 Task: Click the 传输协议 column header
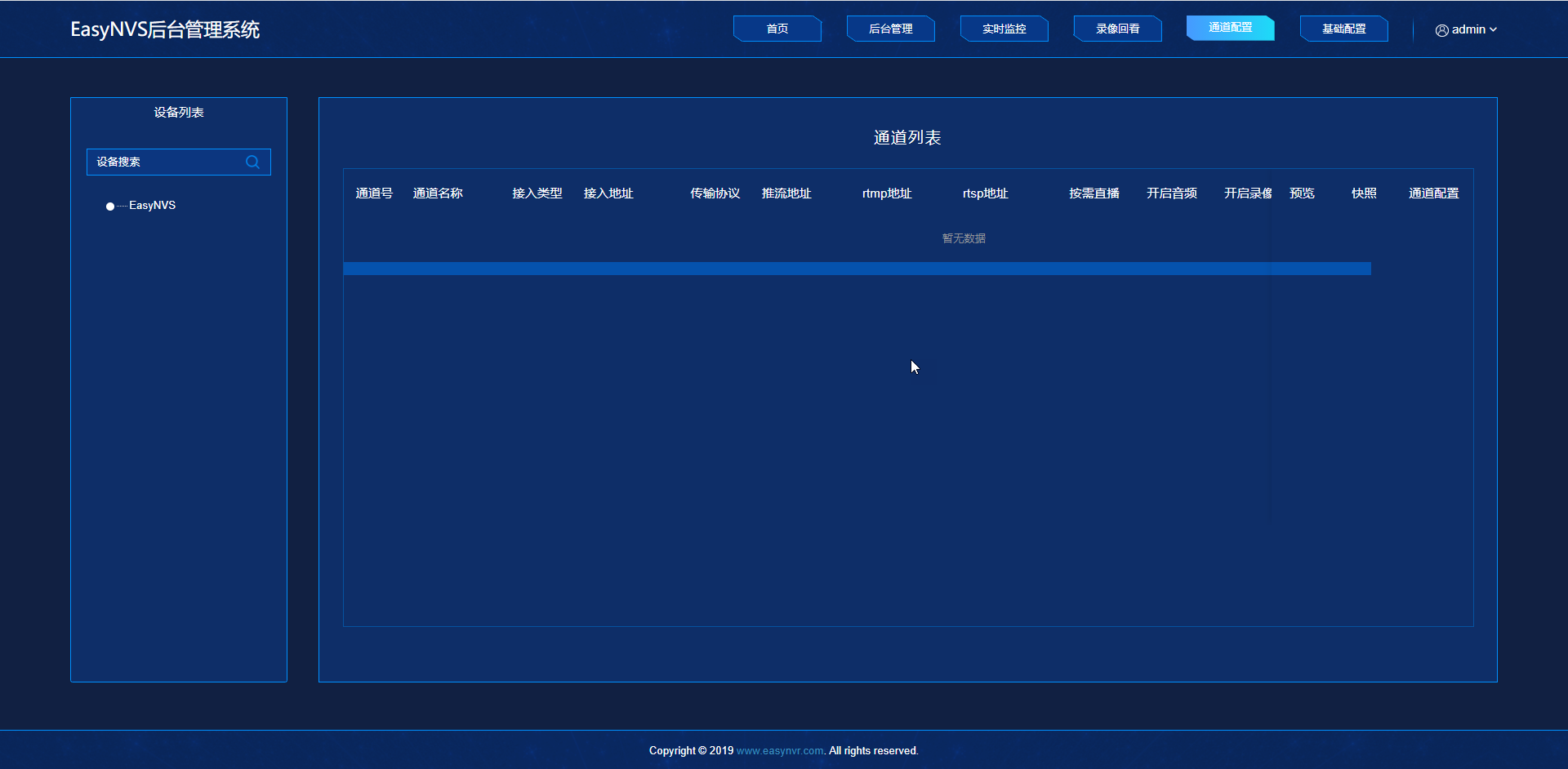[x=715, y=193]
